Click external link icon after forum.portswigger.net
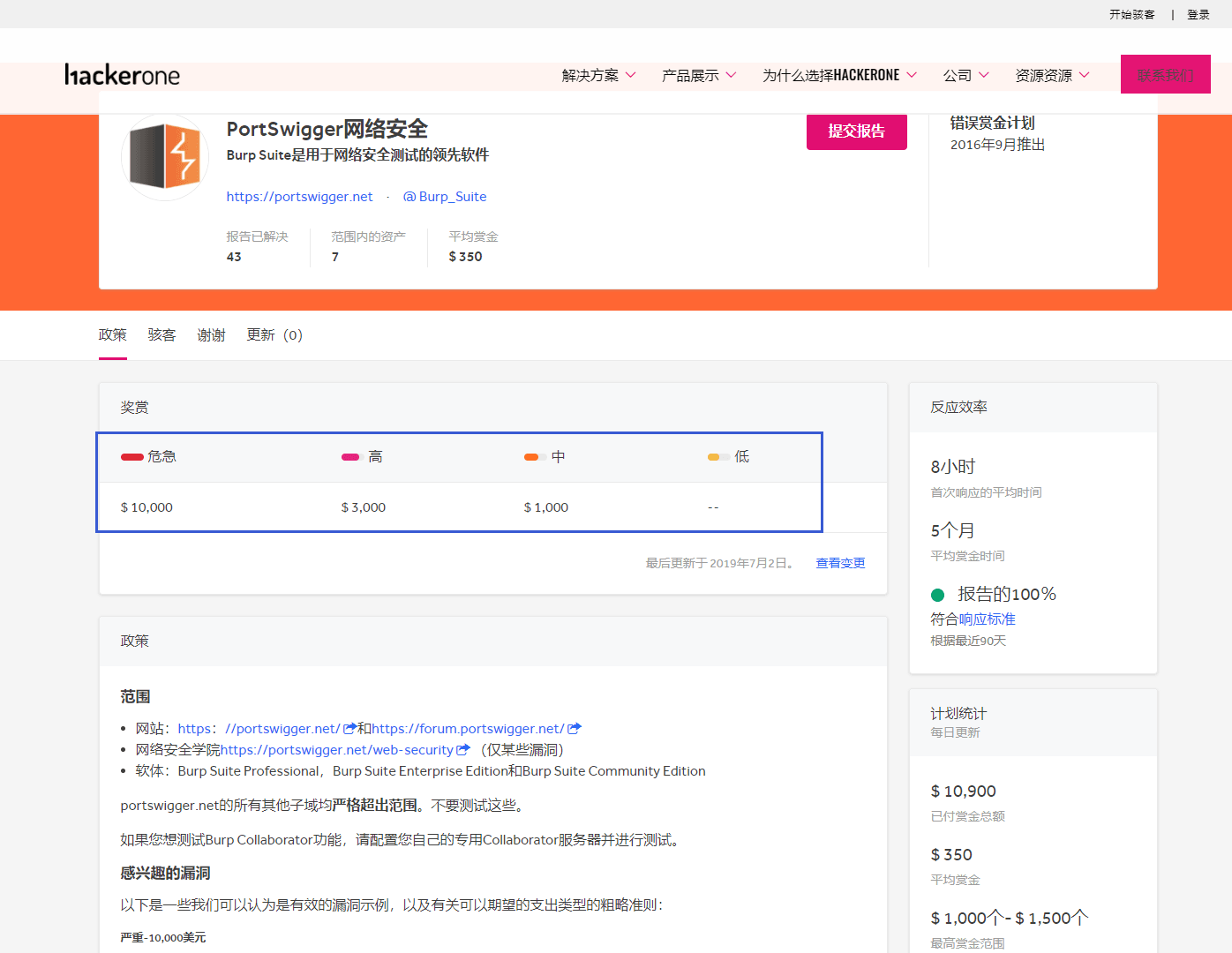 (x=575, y=729)
